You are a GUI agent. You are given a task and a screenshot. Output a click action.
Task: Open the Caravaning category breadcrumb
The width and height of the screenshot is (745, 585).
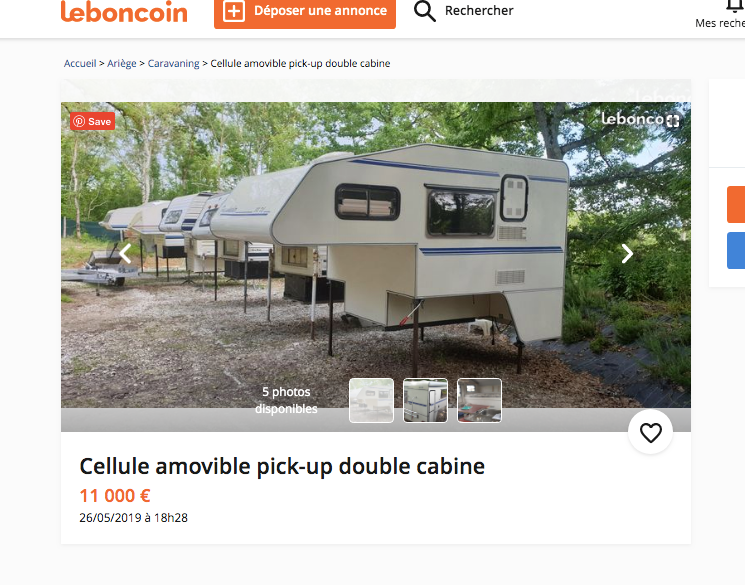click(173, 63)
